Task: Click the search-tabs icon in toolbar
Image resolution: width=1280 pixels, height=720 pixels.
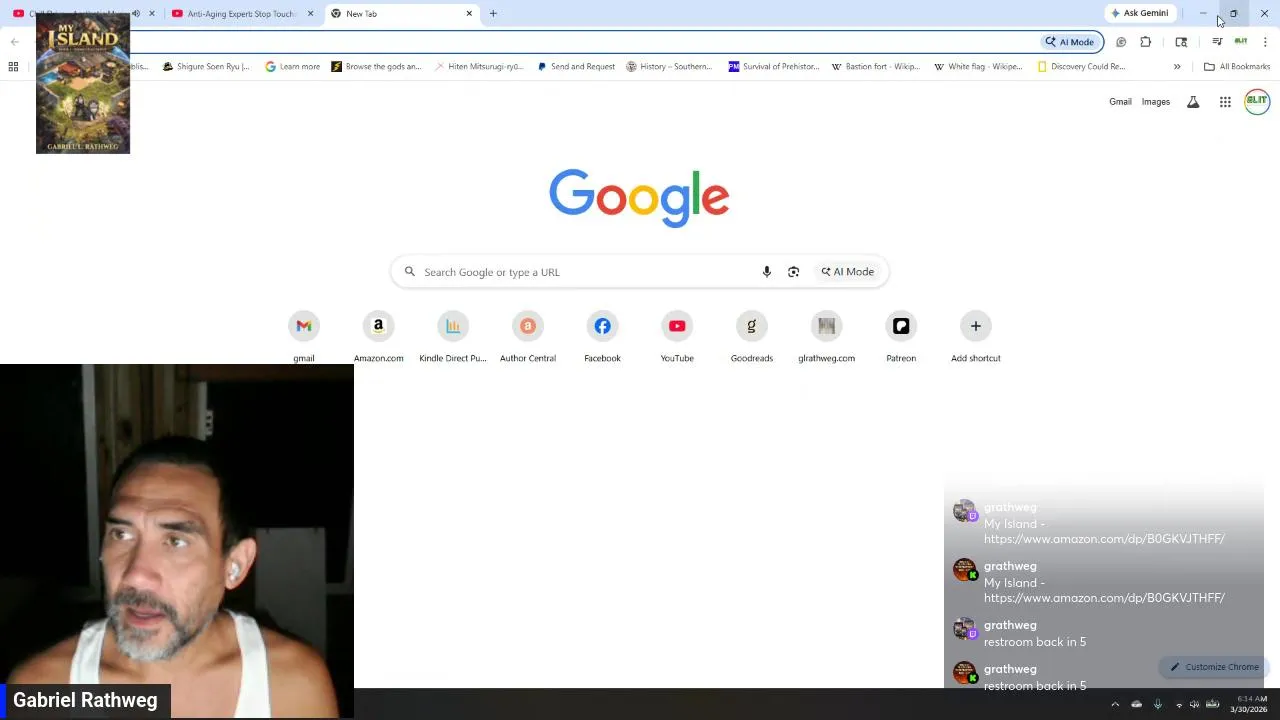Action: tap(1181, 42)
